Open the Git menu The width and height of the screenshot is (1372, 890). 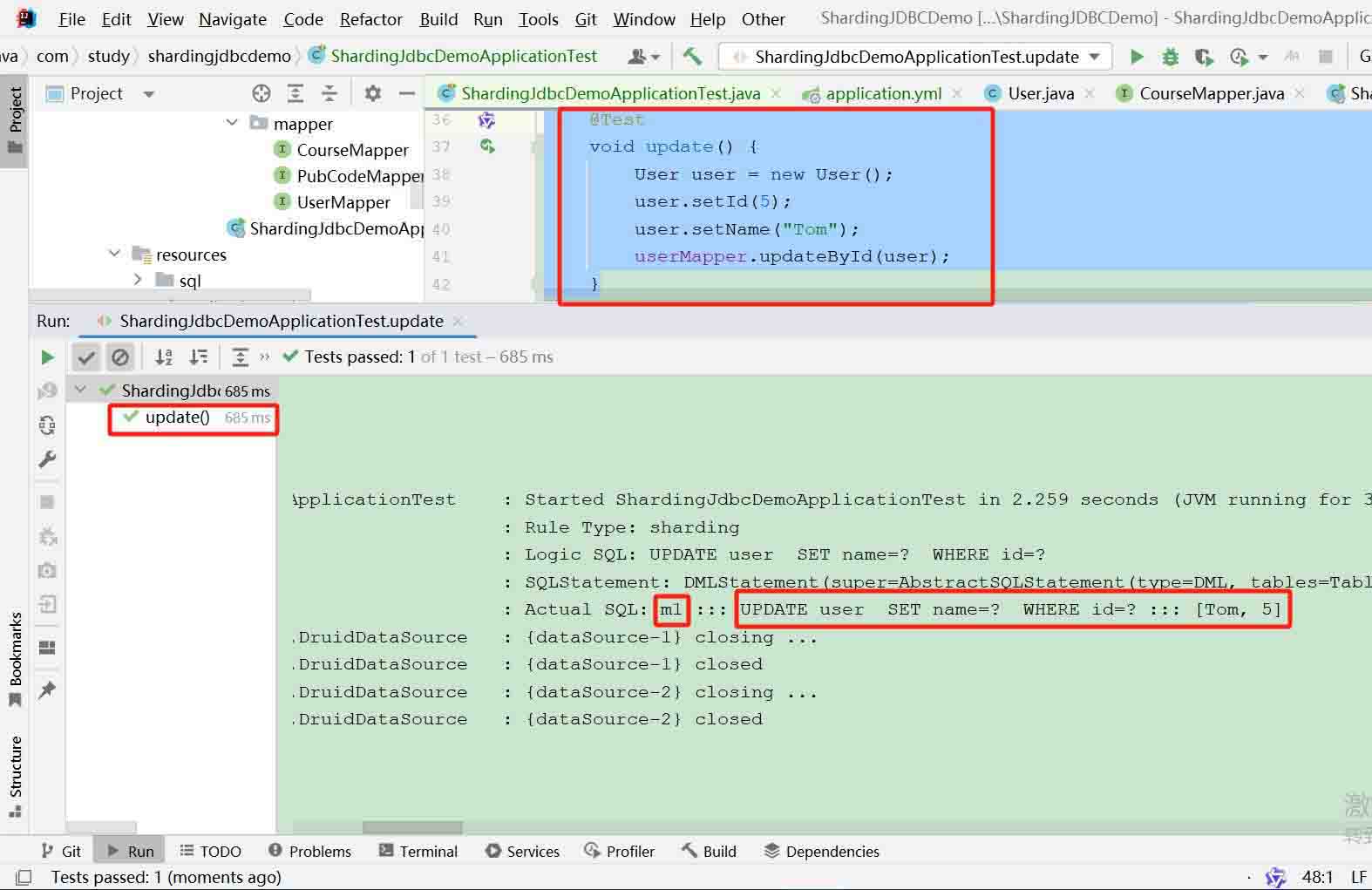[586, 19]
